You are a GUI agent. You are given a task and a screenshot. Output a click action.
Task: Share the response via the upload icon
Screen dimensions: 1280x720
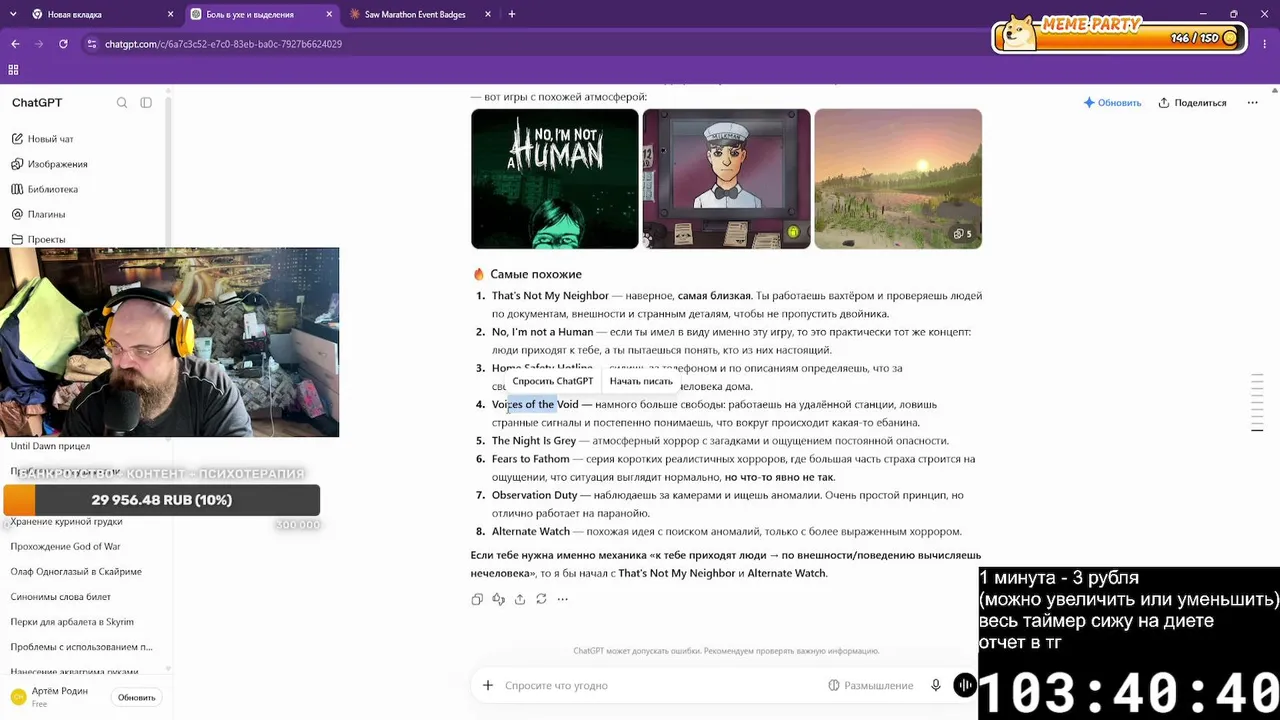tap(520, 599)
